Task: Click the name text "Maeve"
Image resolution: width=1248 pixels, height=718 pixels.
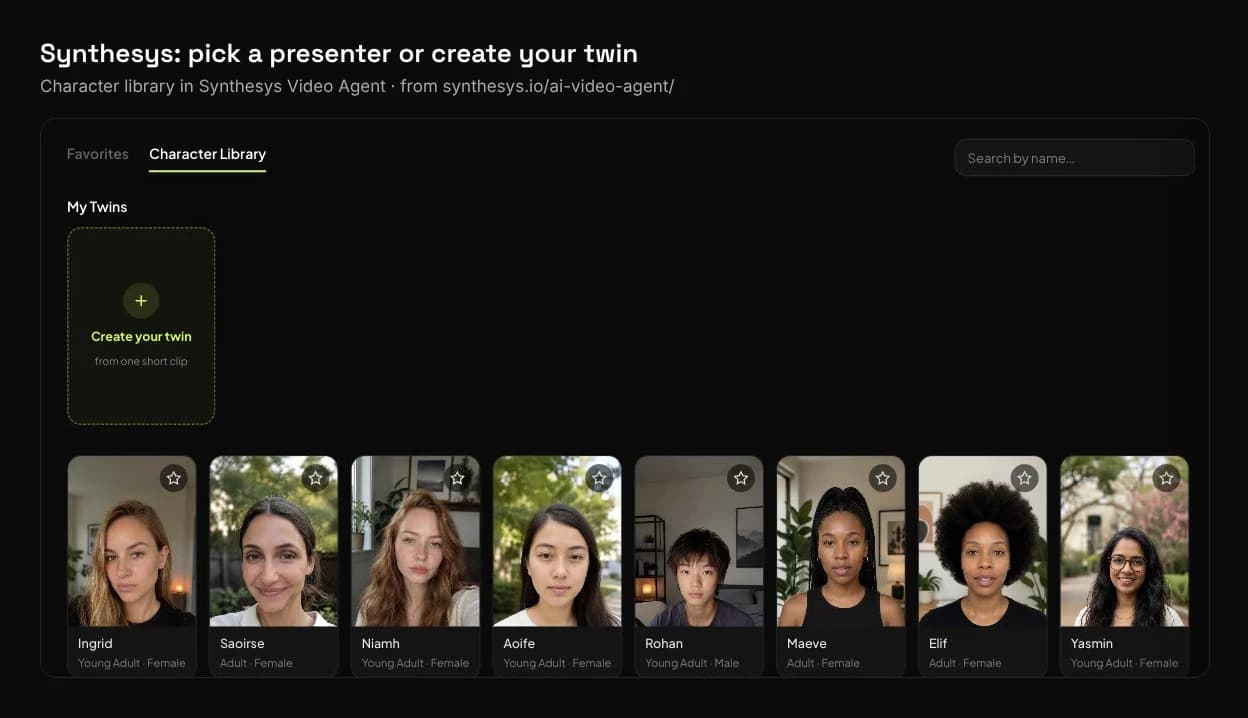Action: click(x=807, y=644)
